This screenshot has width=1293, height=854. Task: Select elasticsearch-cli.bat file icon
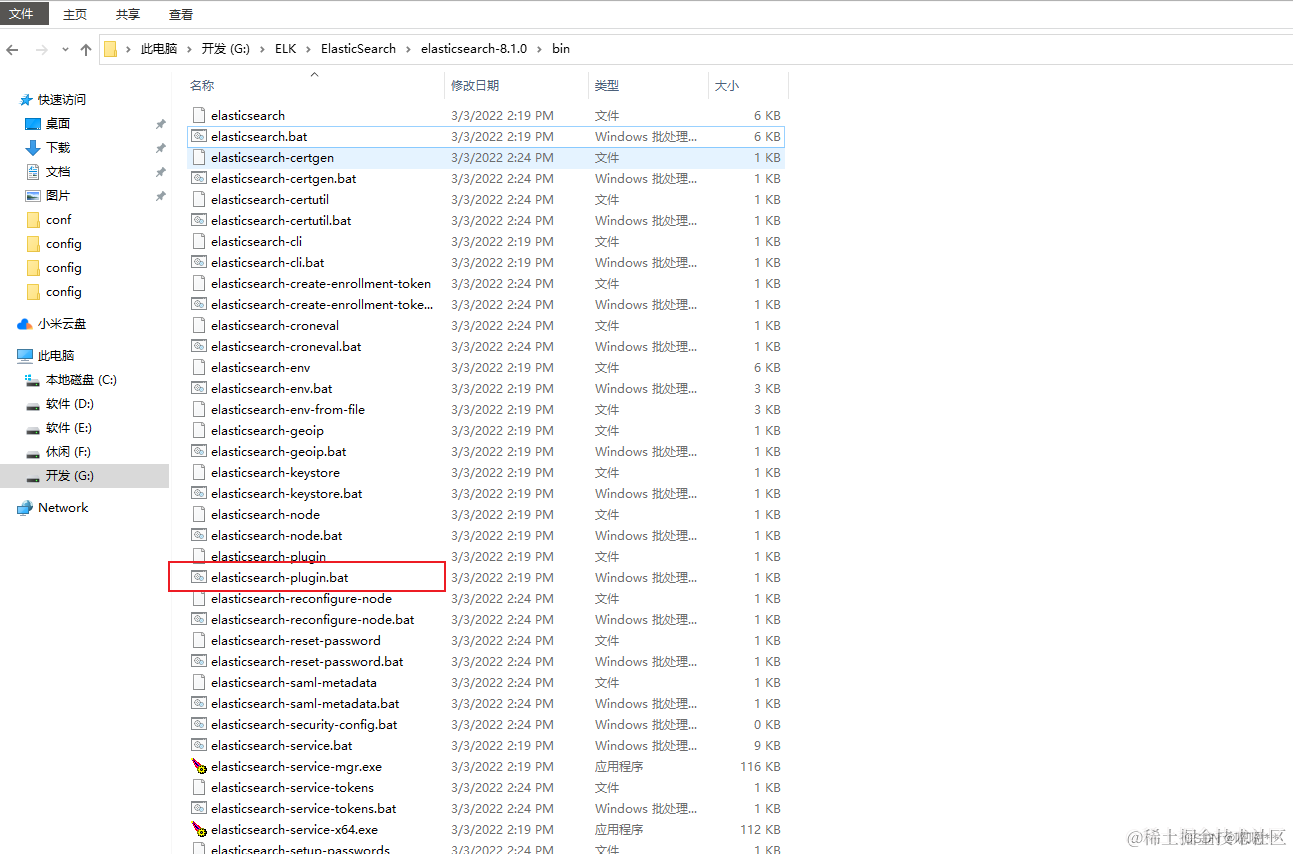pos(198,262)
